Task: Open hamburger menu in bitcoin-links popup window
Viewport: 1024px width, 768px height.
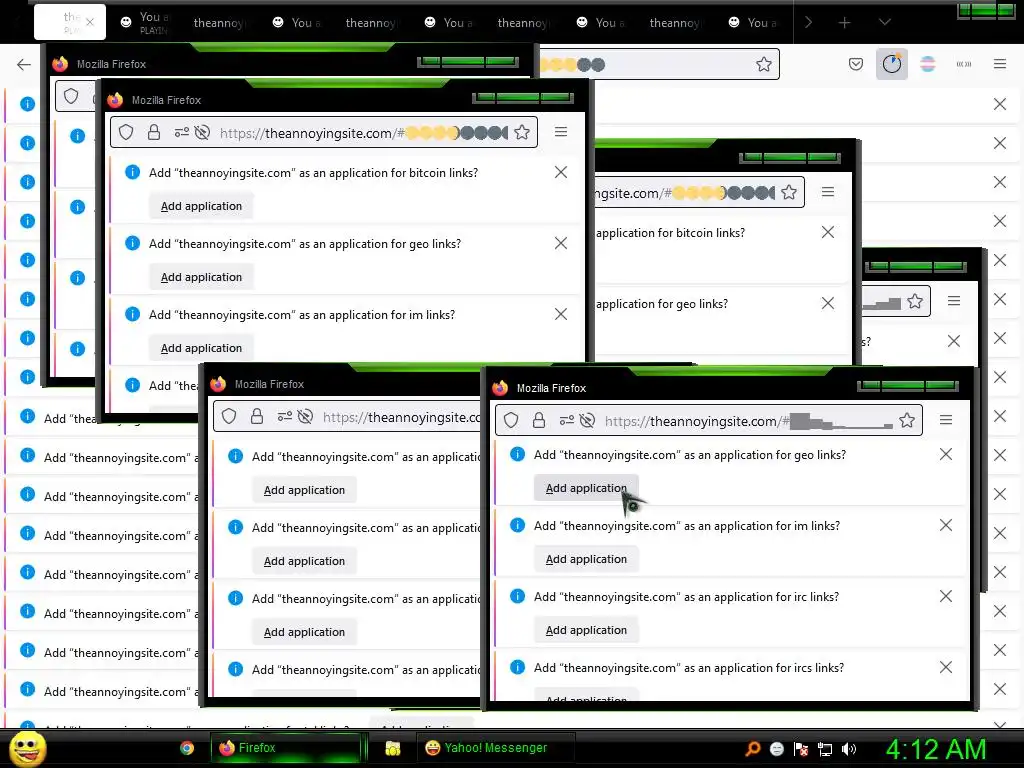Action: click(x=561, y=132)
